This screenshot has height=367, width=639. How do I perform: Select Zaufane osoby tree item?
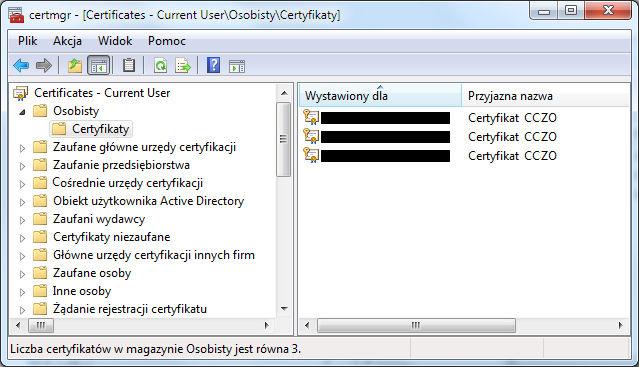[92, 273]
